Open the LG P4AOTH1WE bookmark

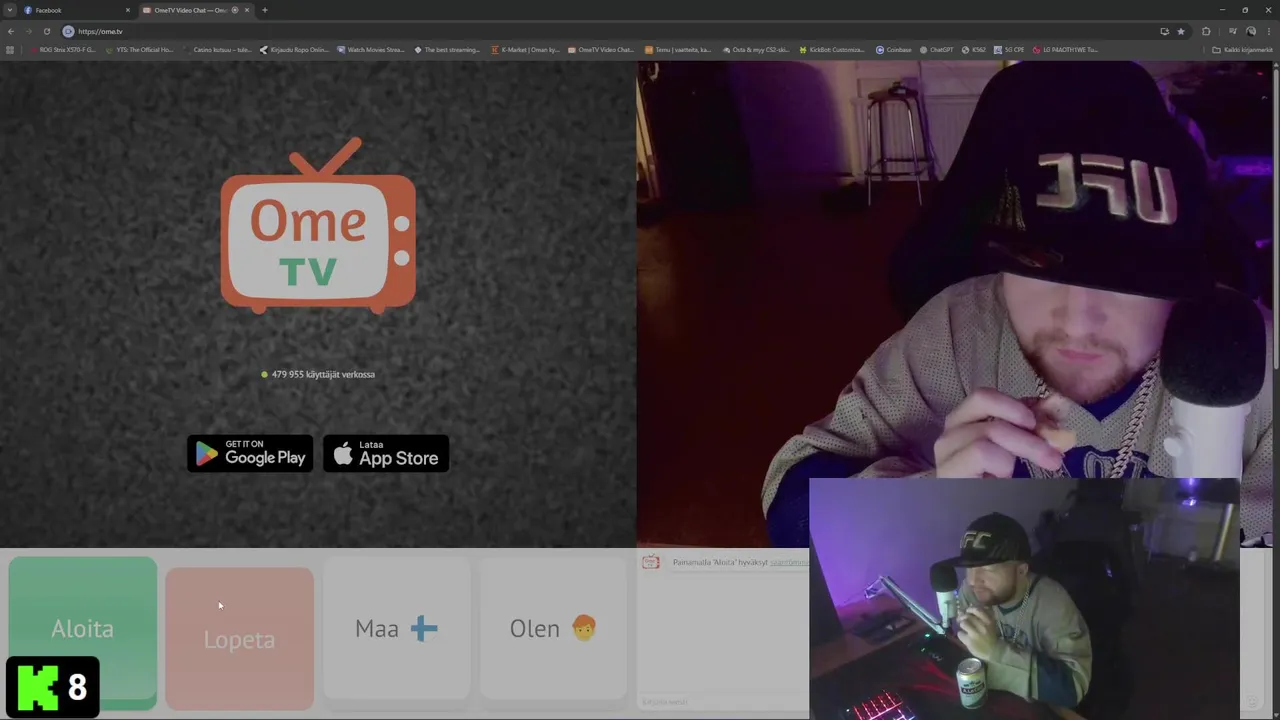coord(1066,49)
